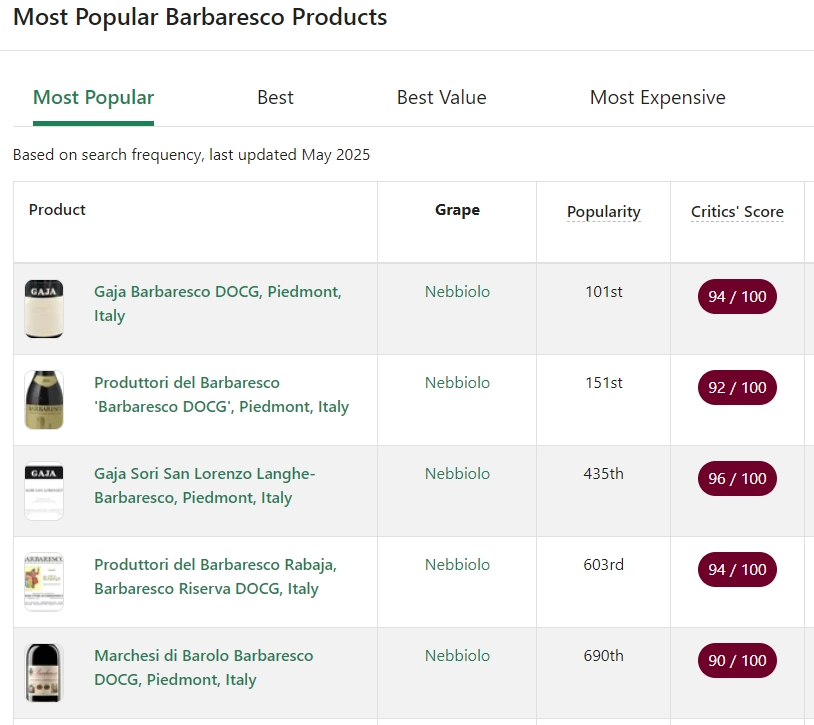Click the 90 / 100 score badge

[x=737, y=661]
